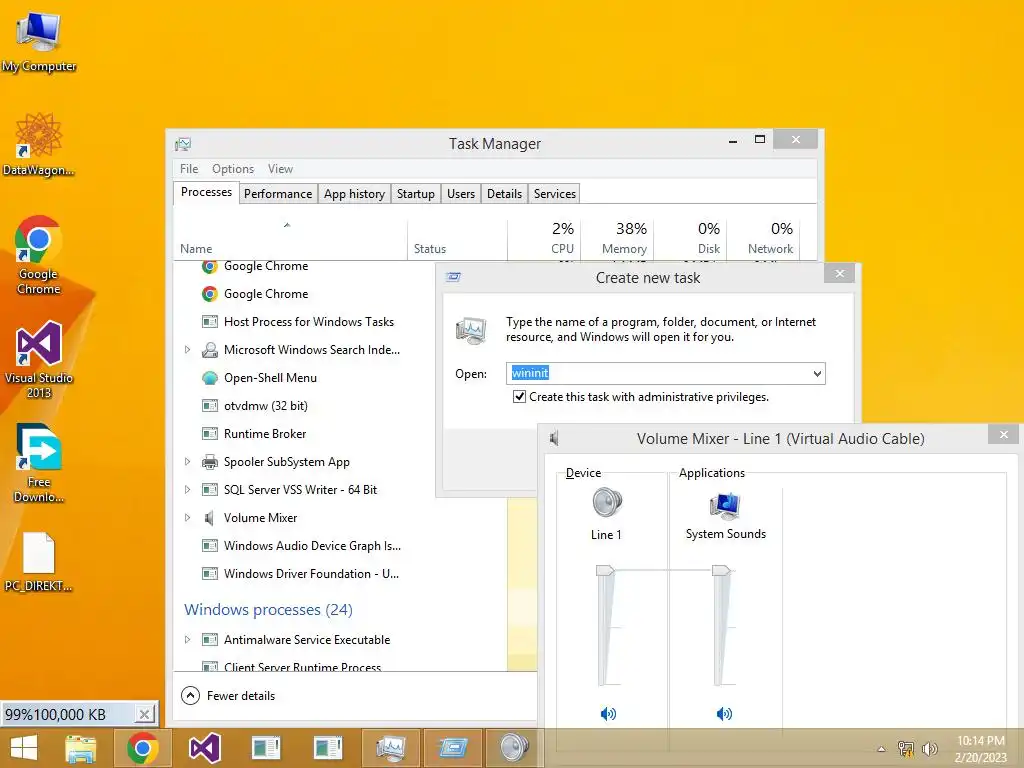Image resolution: width=1024 pixels, height=768 pixels.
Task: Maximize the Task Manager window
Action: 760,139
